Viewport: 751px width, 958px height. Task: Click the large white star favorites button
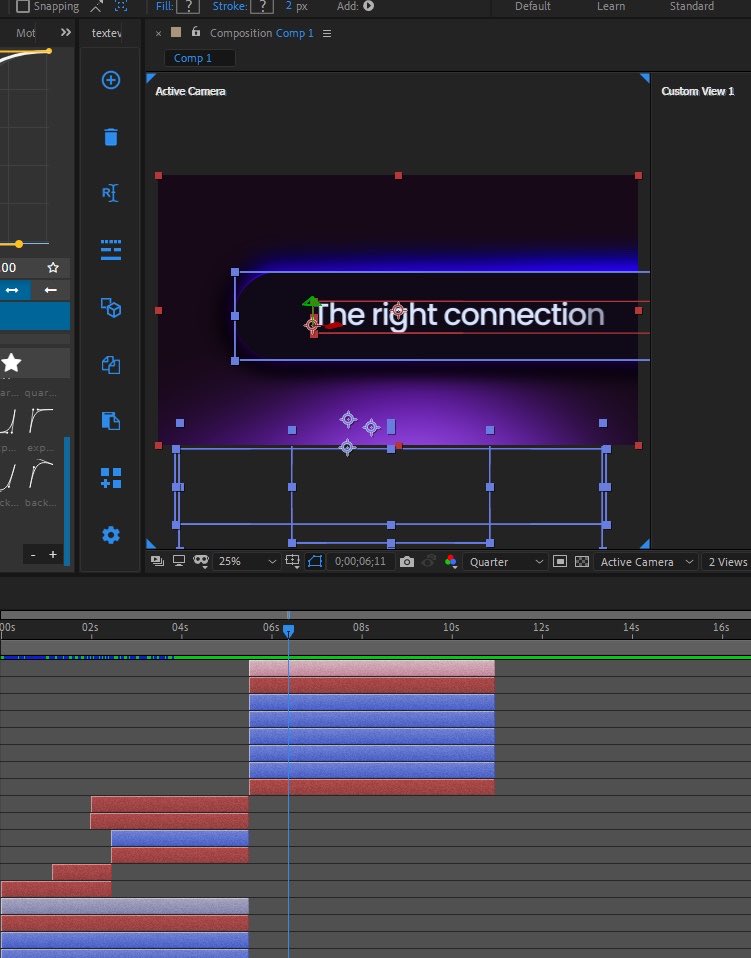click(x=12, y=363)
